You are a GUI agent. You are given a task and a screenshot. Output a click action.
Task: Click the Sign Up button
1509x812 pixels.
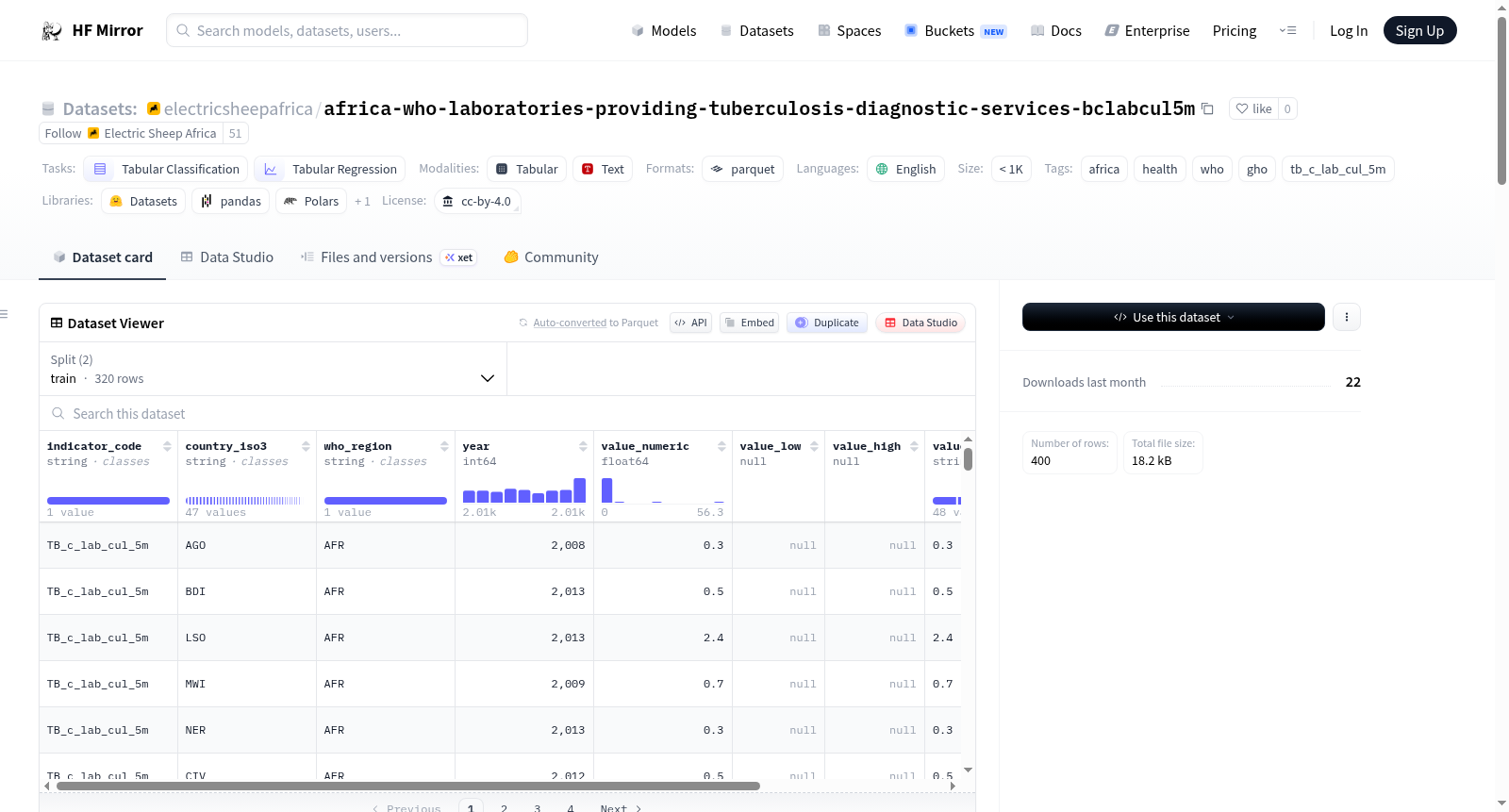point(1419,30)
